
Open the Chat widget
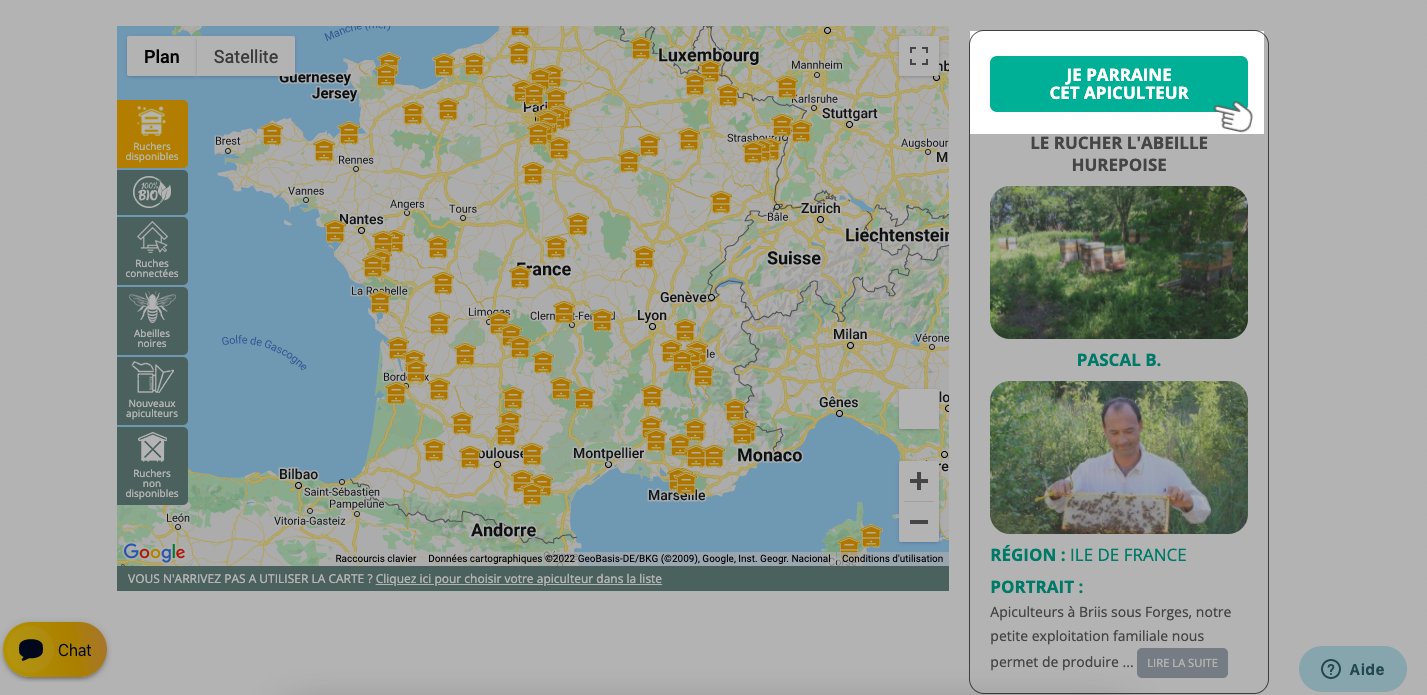tap(55, 650)
